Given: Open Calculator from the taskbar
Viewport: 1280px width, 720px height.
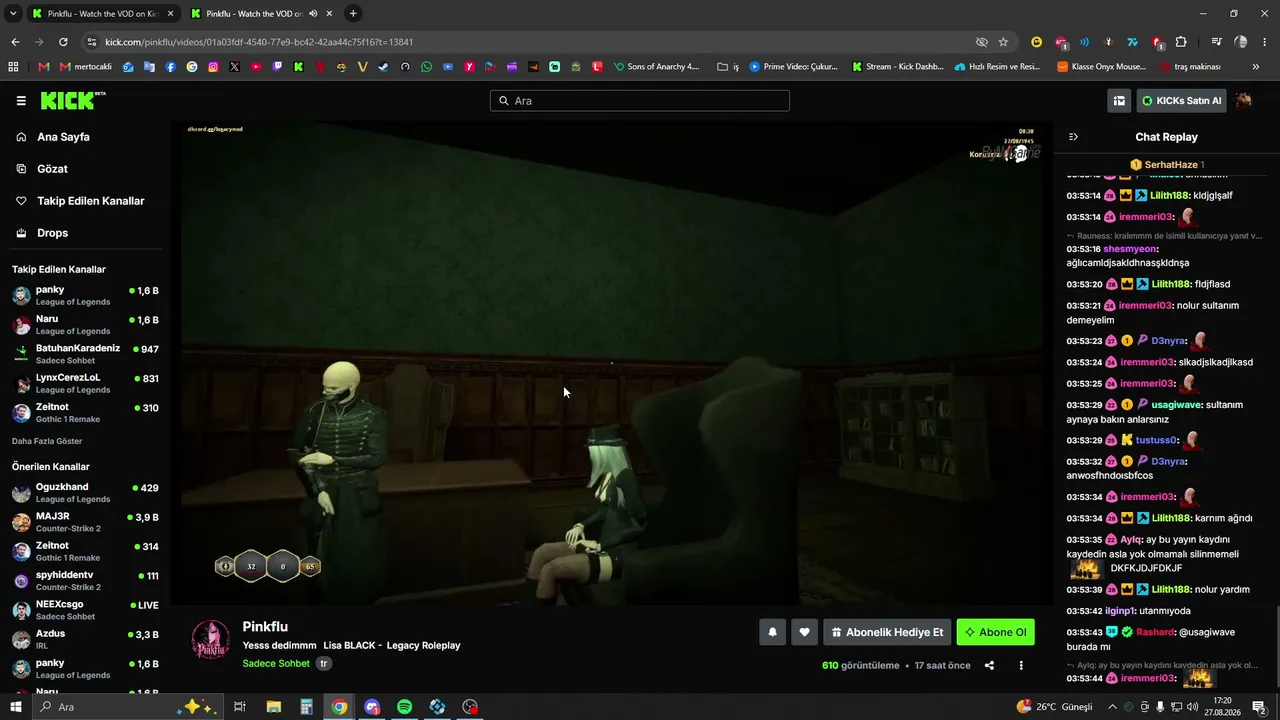Looking at the screenshot, I should [307, 707].
